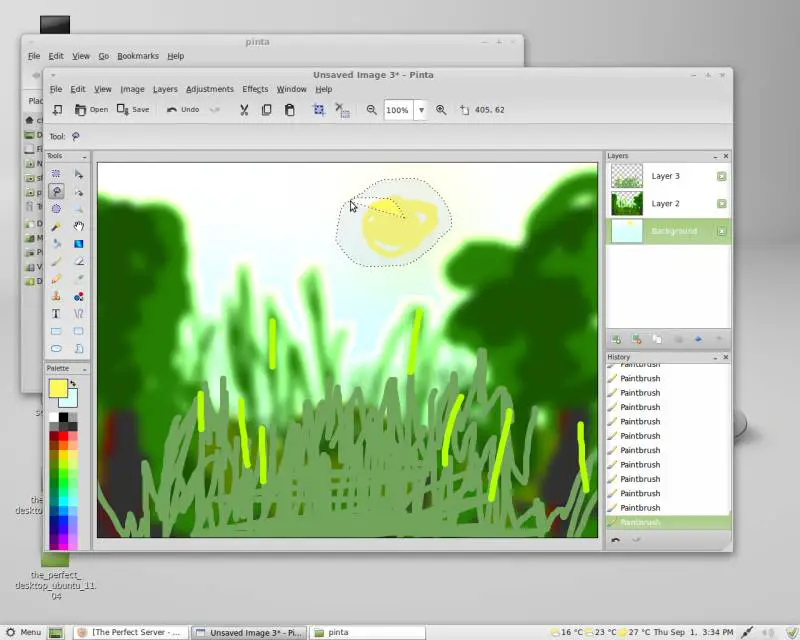Open the Window menu
The image size is (800, 640).
click(x=291, y=89)
